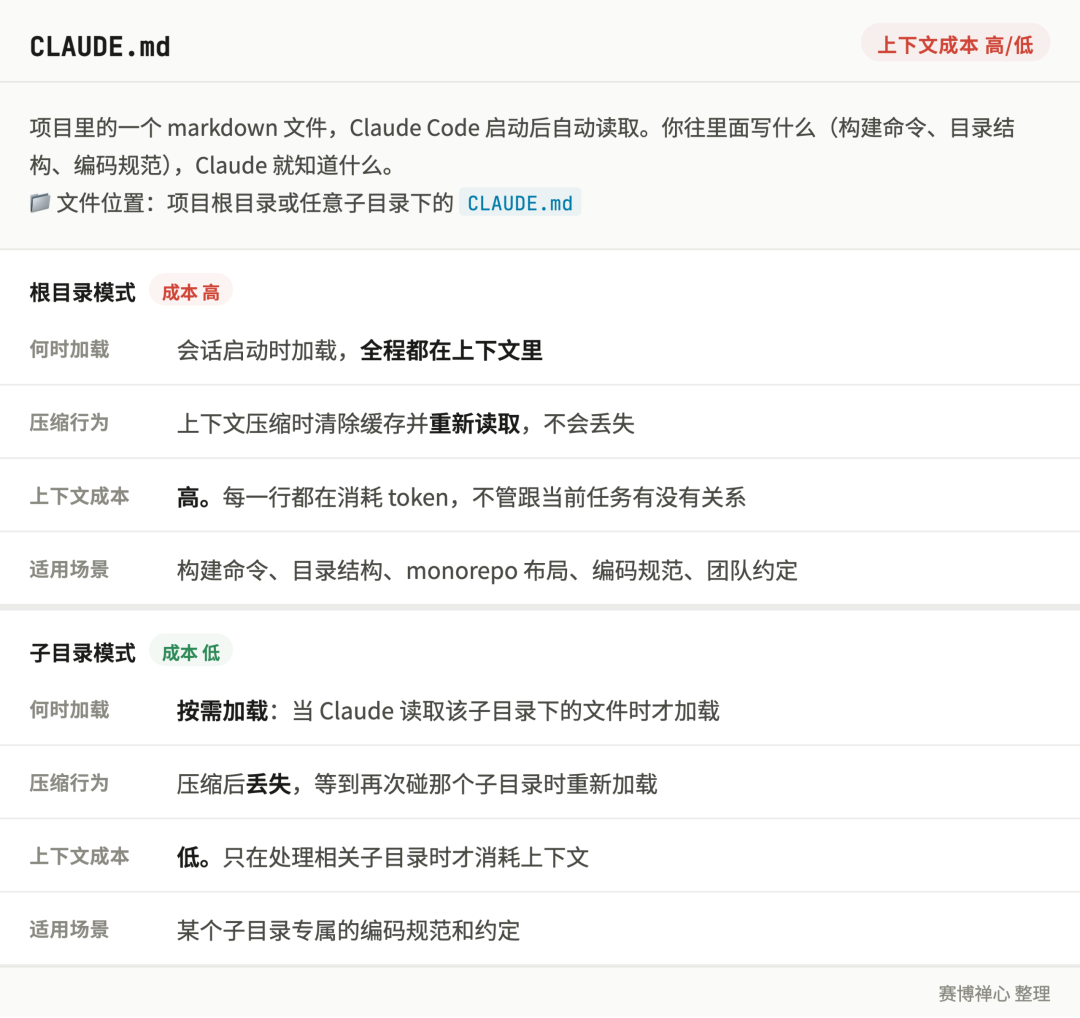This screenshot has height=1018, width=1080.
Task: Select the text starting "构建命令、目录结构、monorepo 布局"
Action: click(x=488, y=571)
